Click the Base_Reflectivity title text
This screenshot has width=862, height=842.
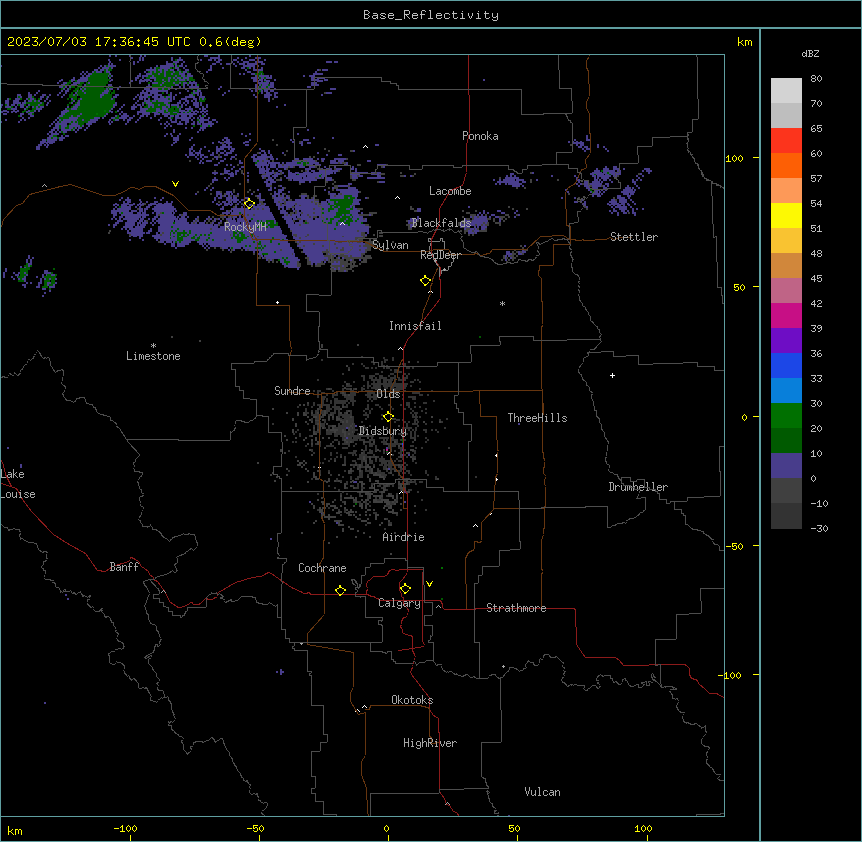(431, 15)
